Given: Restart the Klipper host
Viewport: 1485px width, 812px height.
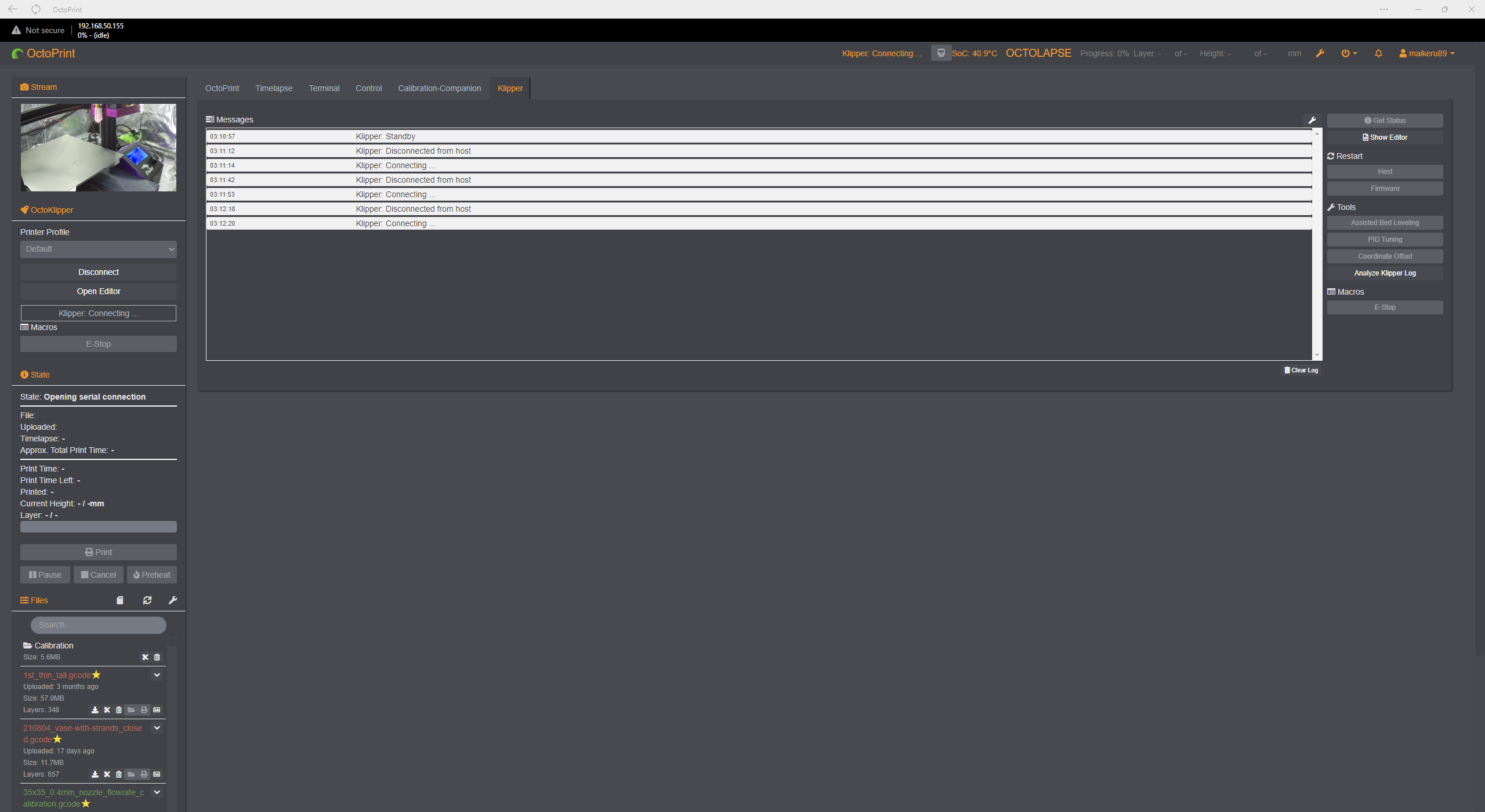Looking at the screenshot, I should click(1385, 171).
